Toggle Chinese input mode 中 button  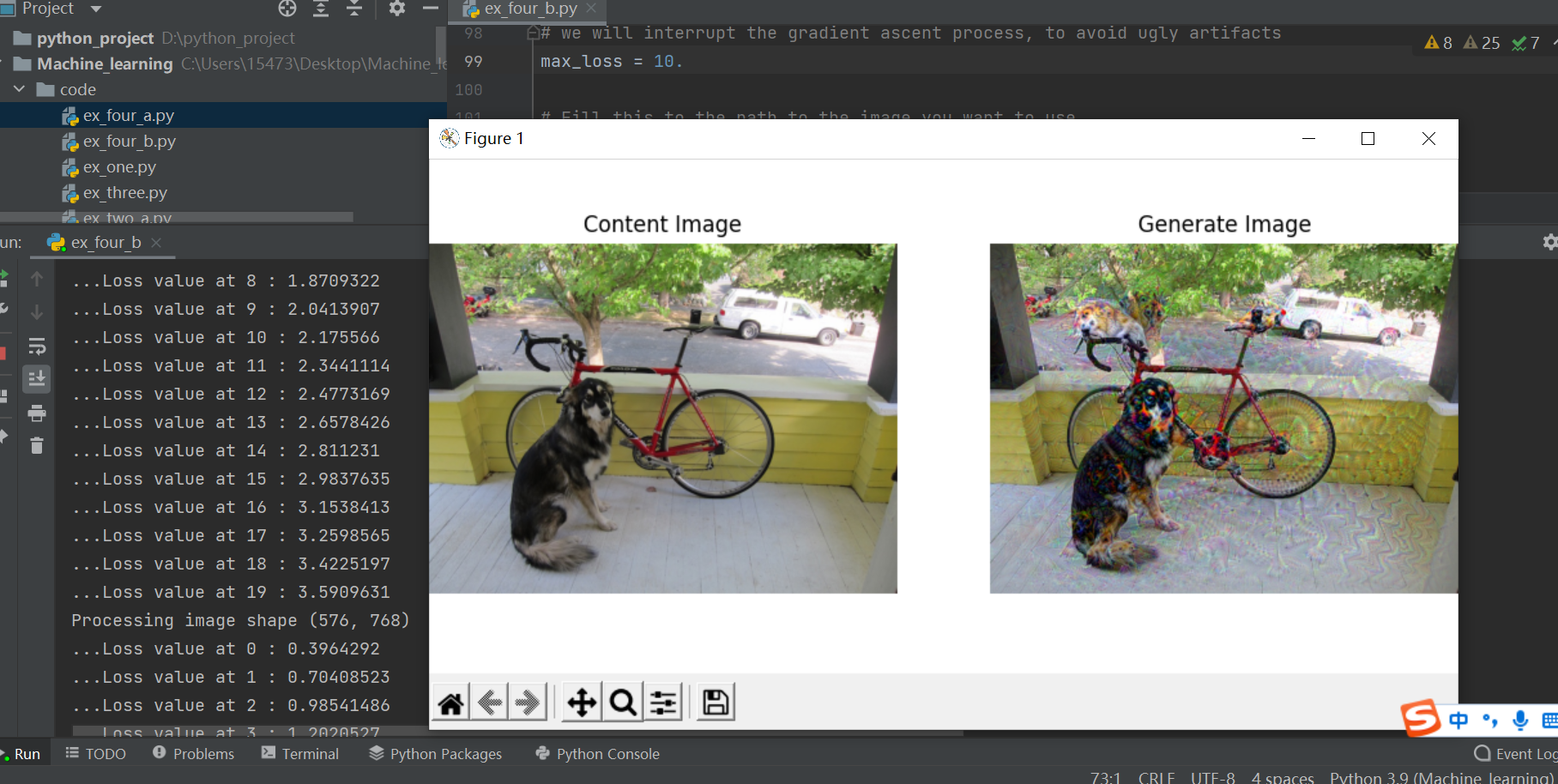pos(1458,721)
